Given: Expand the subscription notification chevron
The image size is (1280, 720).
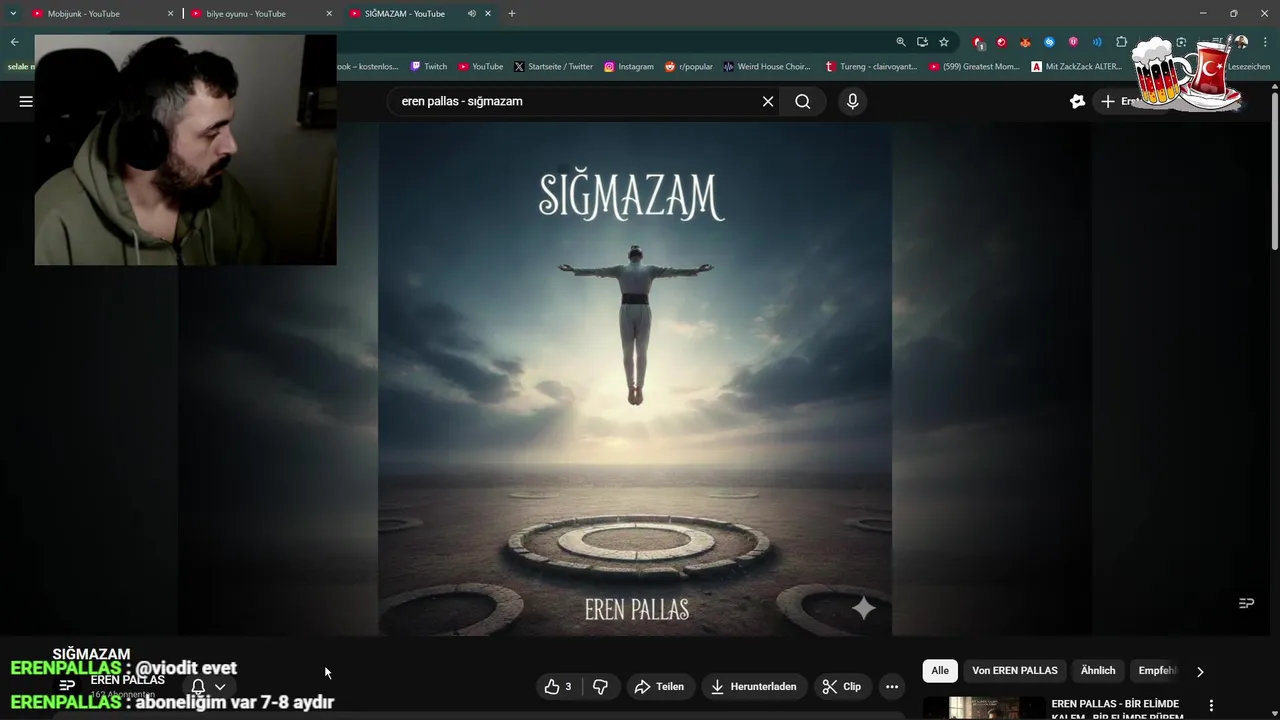Looking at the screenshot, I should click(220, 686).
